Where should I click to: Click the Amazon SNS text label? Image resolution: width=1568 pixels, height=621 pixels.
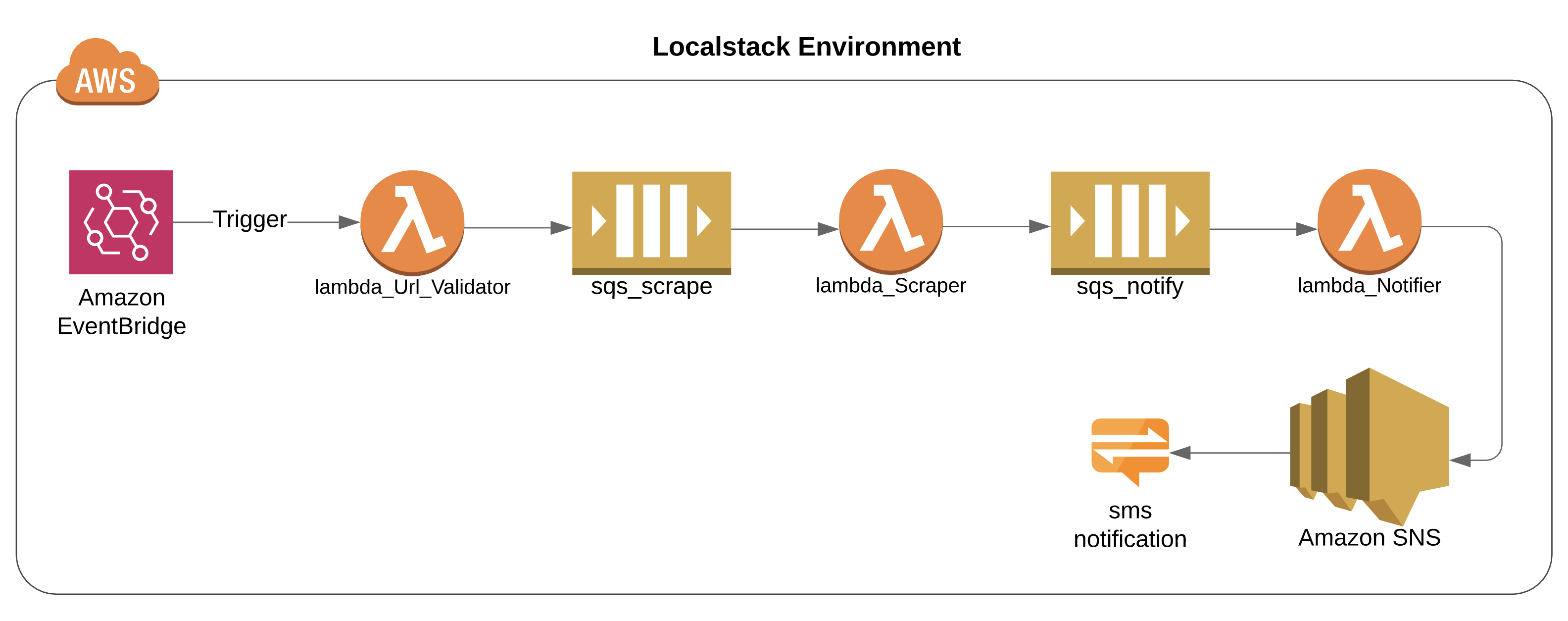point(1369,538)
